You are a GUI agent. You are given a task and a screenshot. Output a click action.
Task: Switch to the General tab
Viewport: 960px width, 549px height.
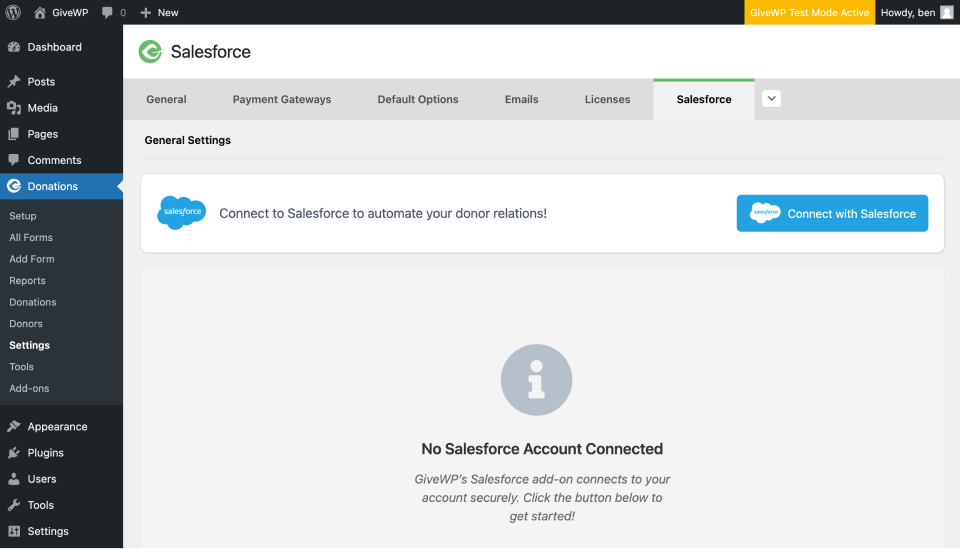tap(166, 99)
